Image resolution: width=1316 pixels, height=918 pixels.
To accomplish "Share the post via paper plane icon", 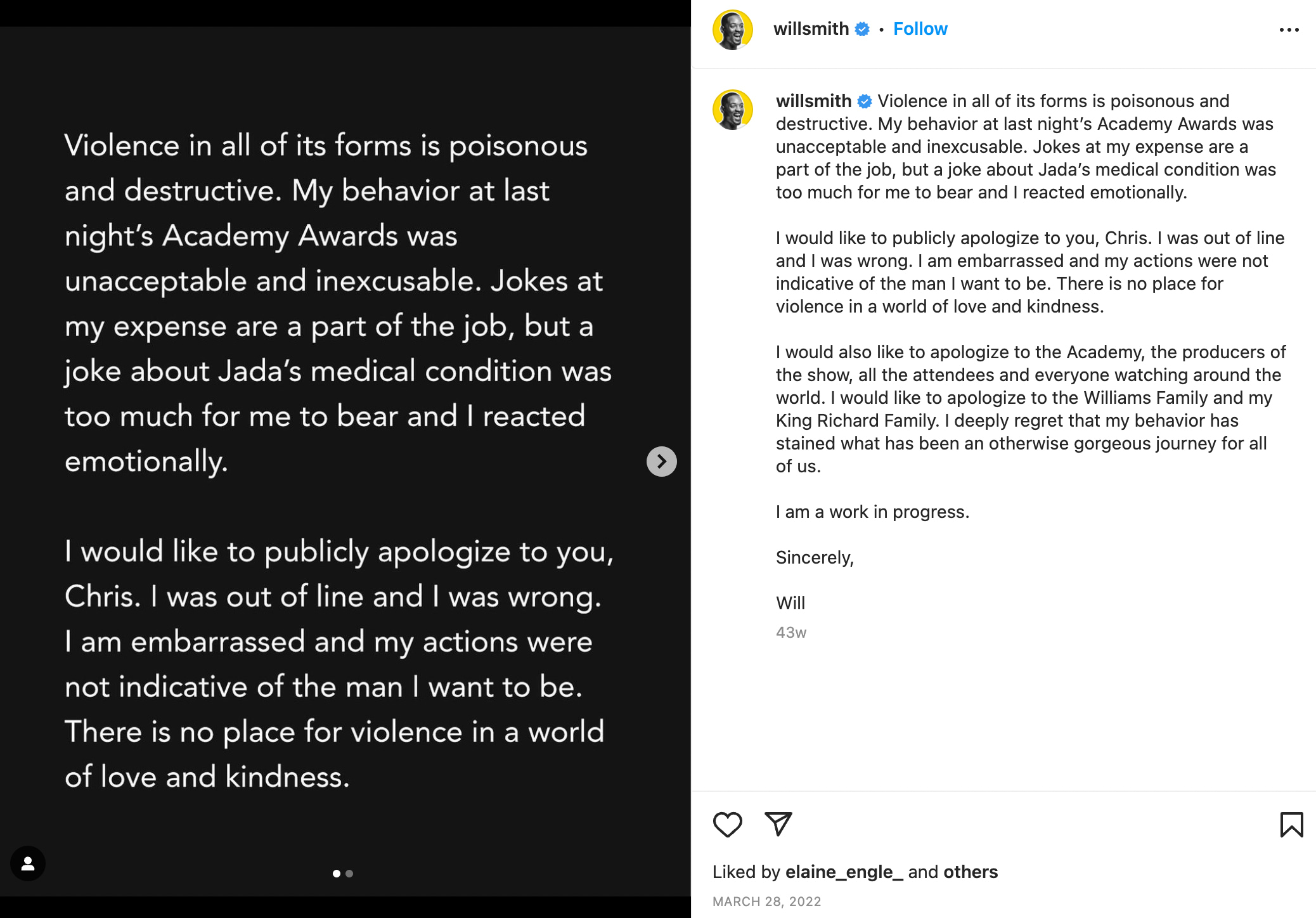I will point(778,824).
